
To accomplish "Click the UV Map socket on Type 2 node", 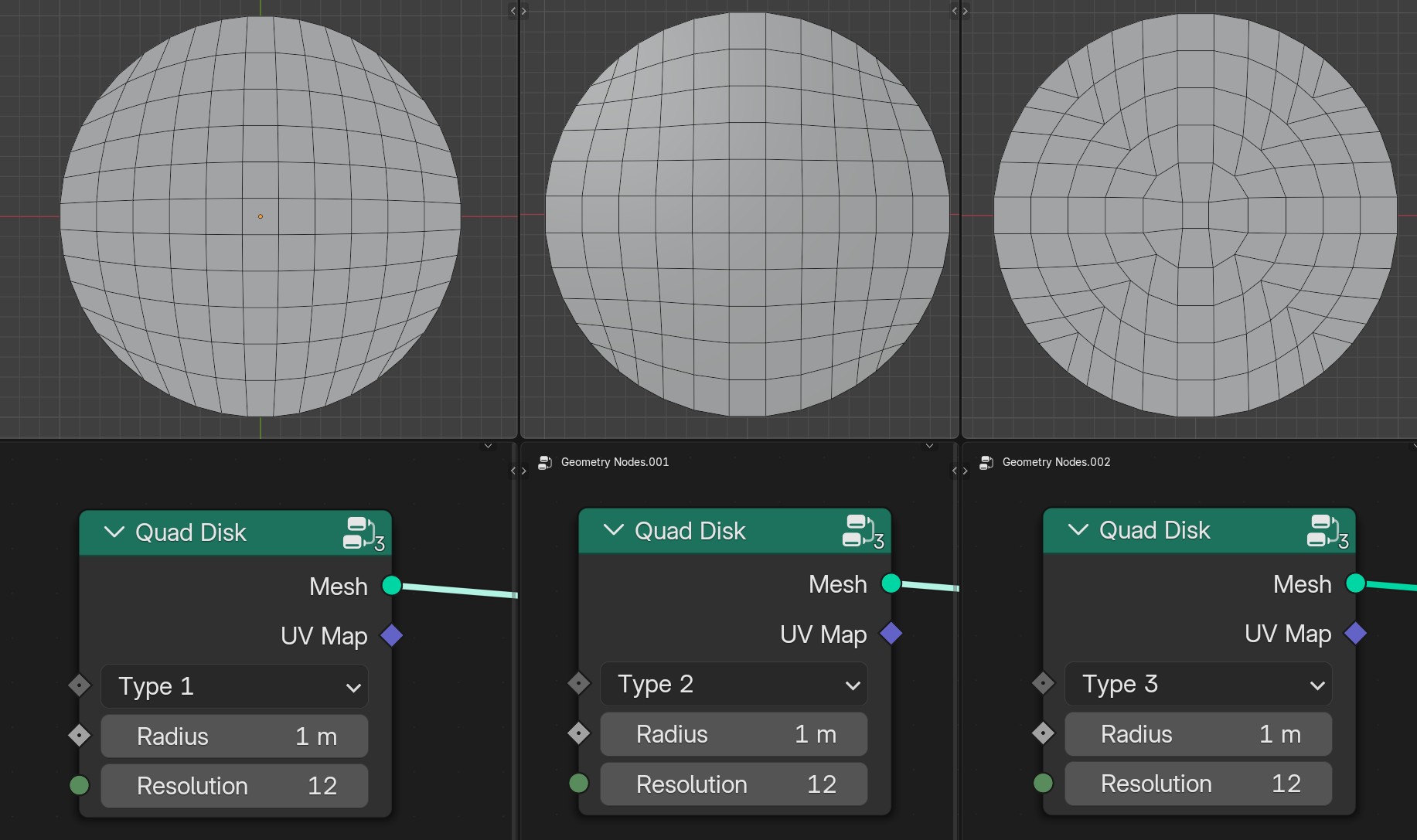I will [x=891, y=634].
